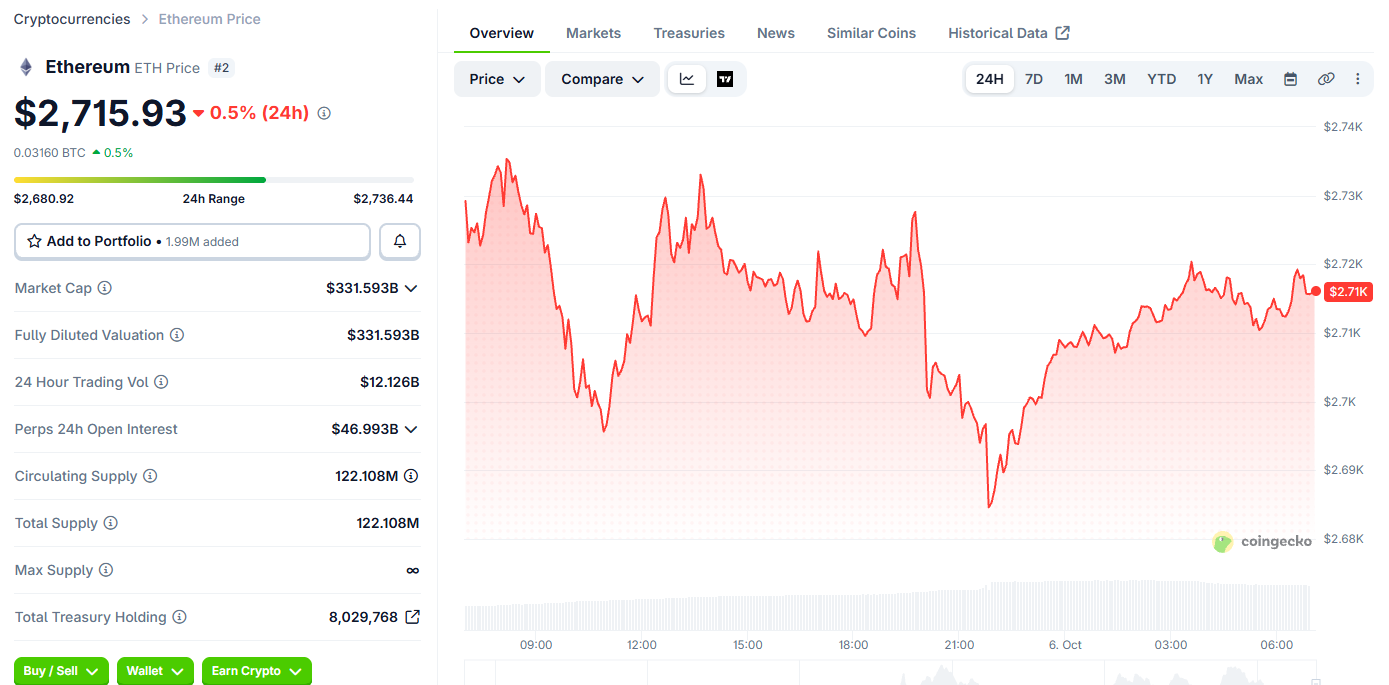This screenshot has height=685, width=1389.
Task: Open the 24h price change info icon
Action: (324, 113)
